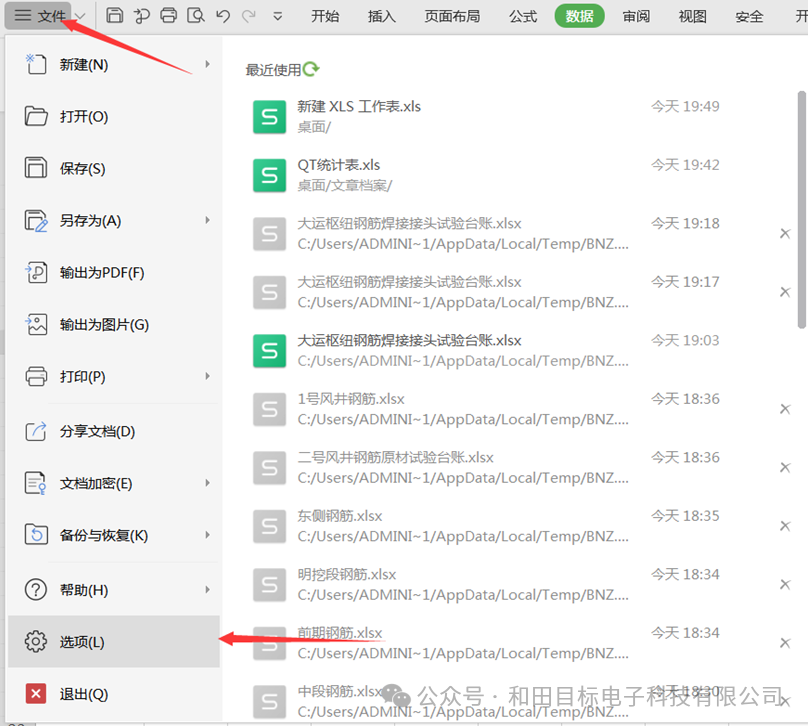
Task: Open 选项(L) settings entry
Action: point(113,642)
